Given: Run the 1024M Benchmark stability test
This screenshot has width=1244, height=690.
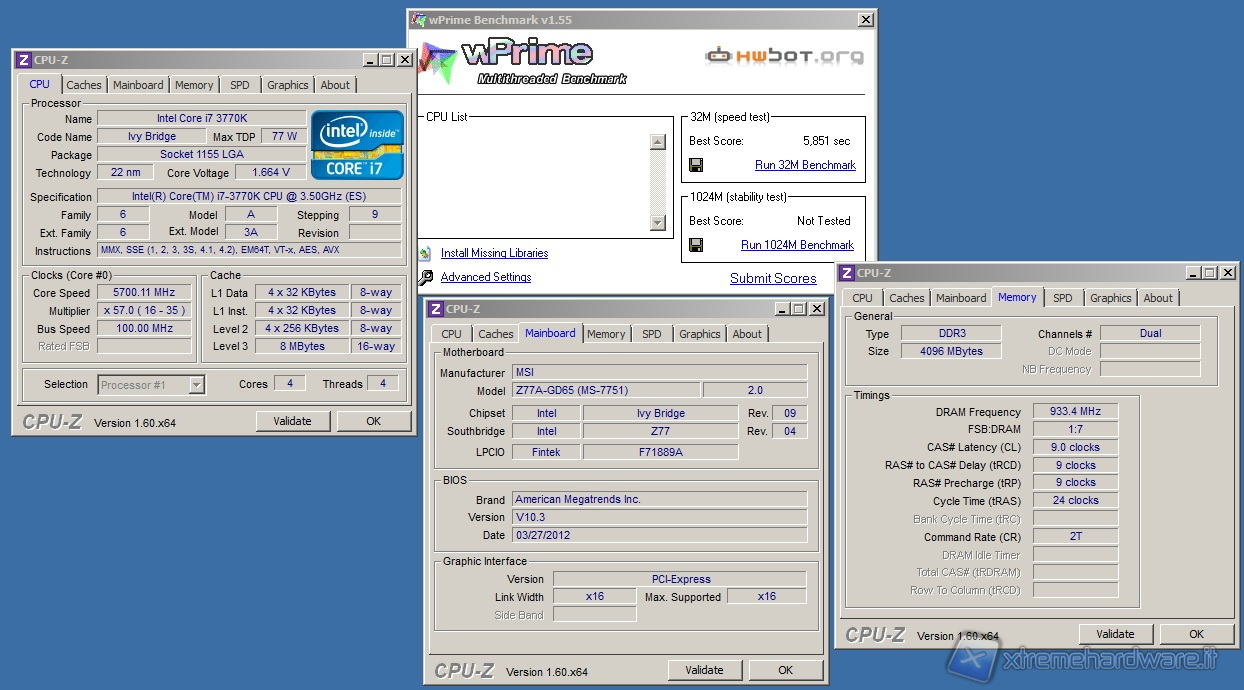Looking at the screenshot, I should pos(797,245).
